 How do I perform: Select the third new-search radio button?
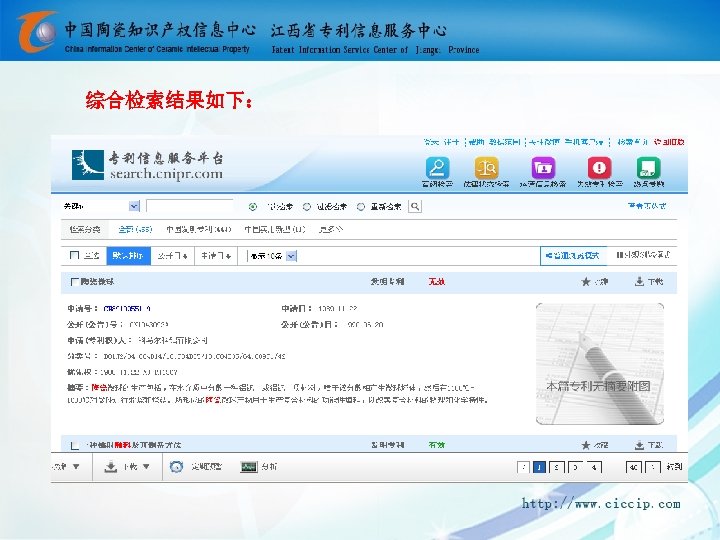361,207
